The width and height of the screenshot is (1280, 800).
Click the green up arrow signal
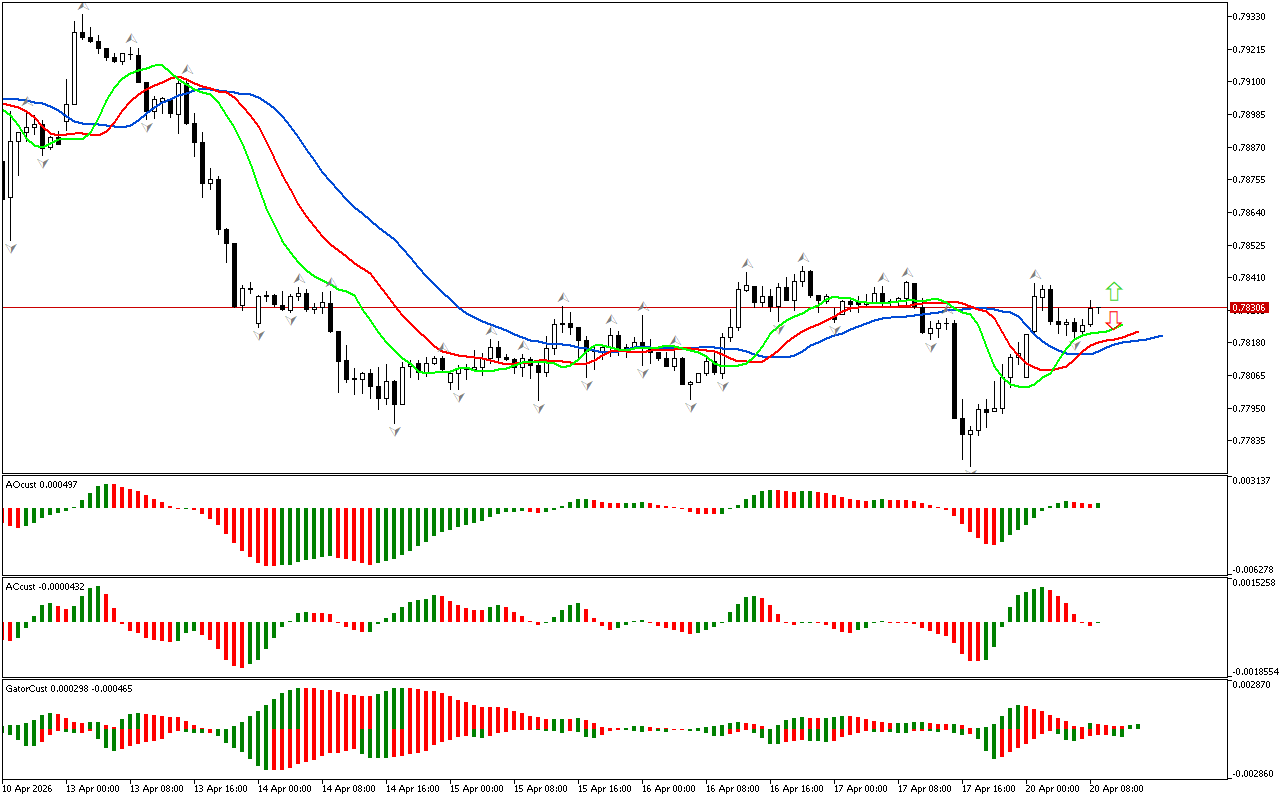[x=1114, y=292]
